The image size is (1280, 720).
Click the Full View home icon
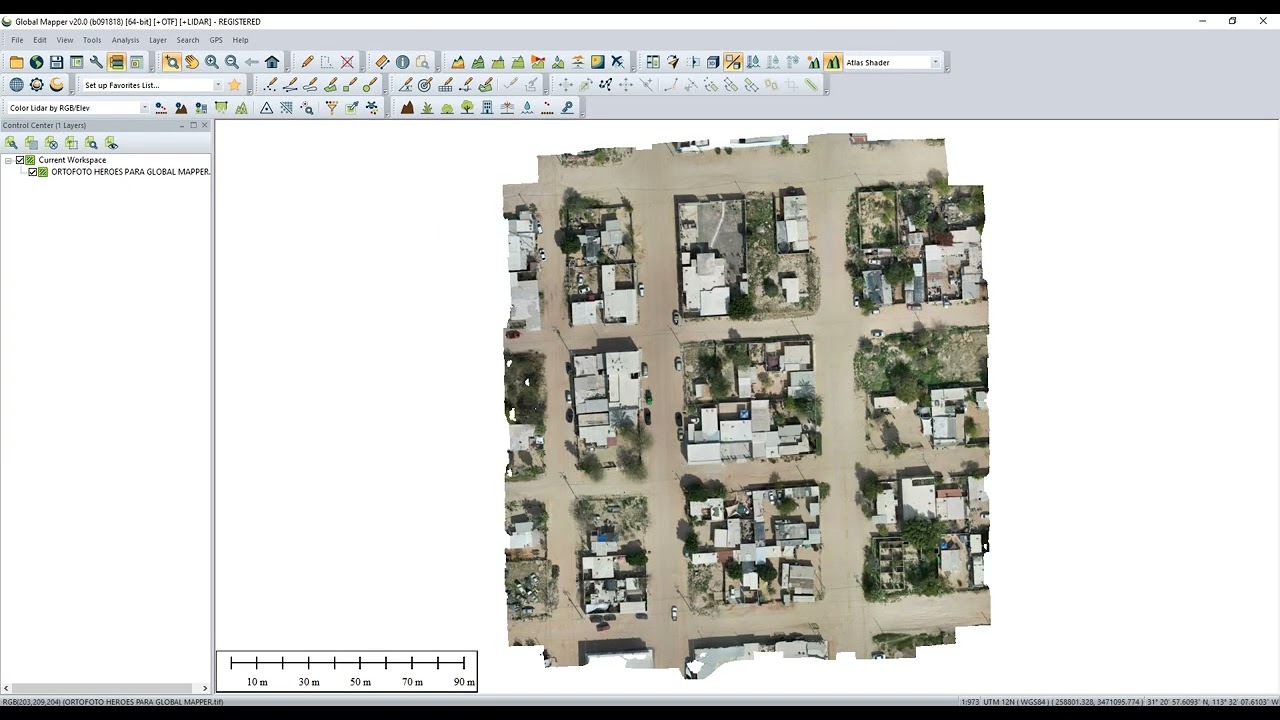272,62
